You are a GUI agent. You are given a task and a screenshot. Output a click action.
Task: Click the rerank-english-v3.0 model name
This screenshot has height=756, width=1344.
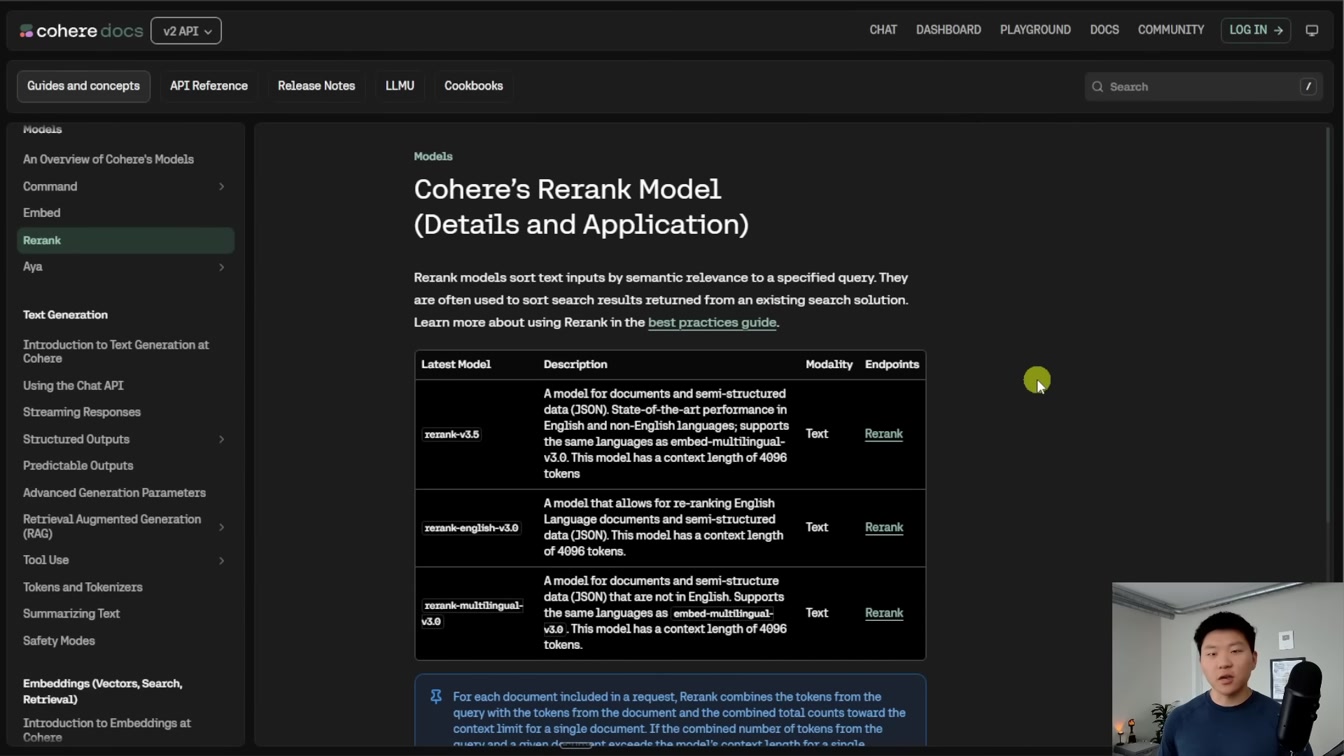coord(471,528)
